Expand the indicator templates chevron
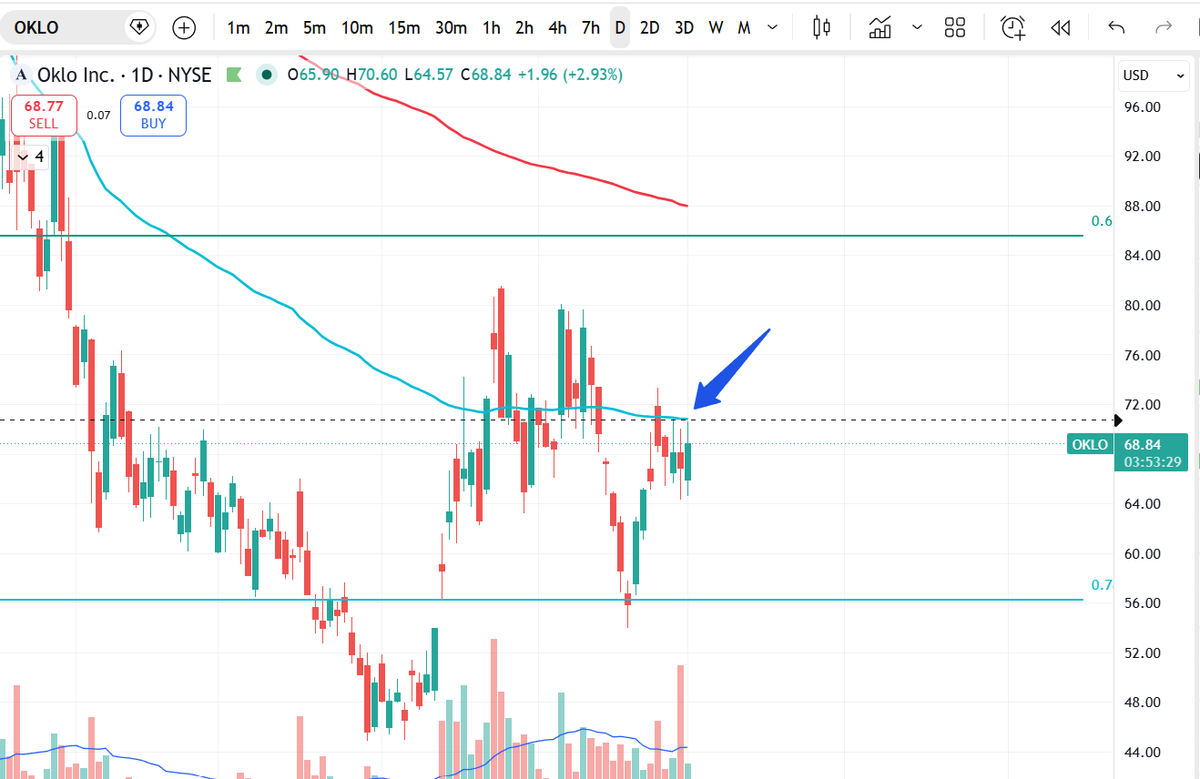Viewport: 1200px width, 779px height. 917,27
